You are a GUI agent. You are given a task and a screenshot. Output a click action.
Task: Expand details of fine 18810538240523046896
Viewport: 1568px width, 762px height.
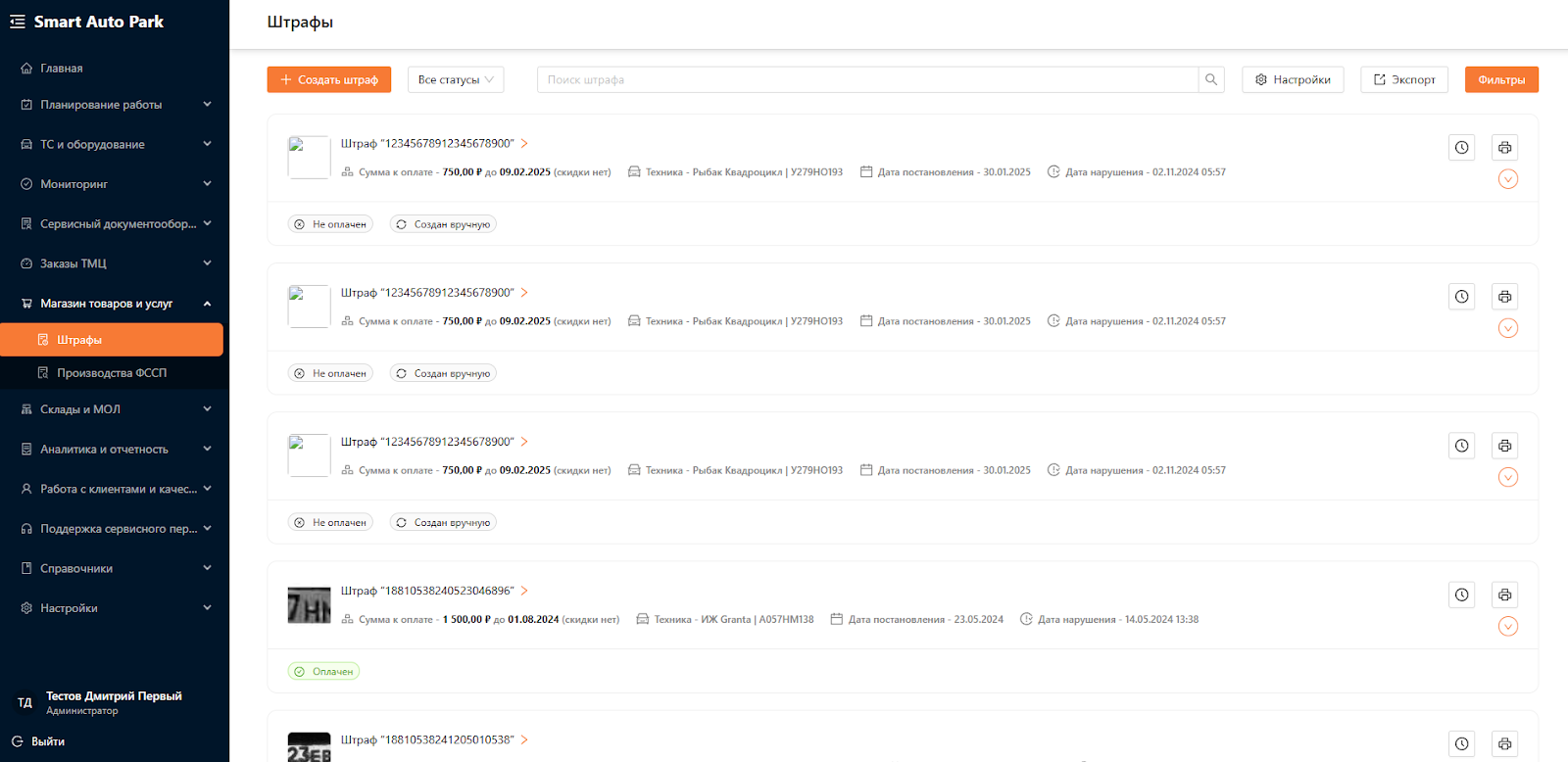tap(1508, 626)
